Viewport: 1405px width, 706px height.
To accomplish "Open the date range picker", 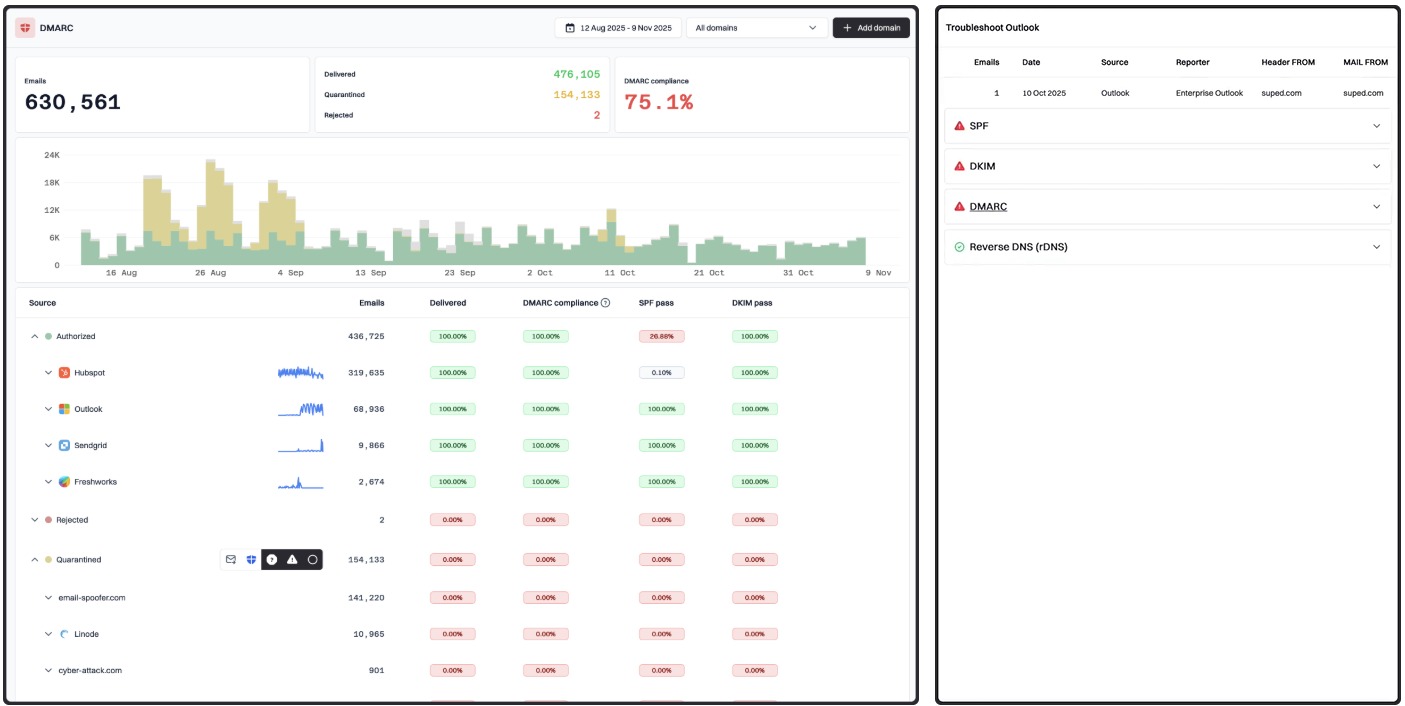I will click(617, 28).
